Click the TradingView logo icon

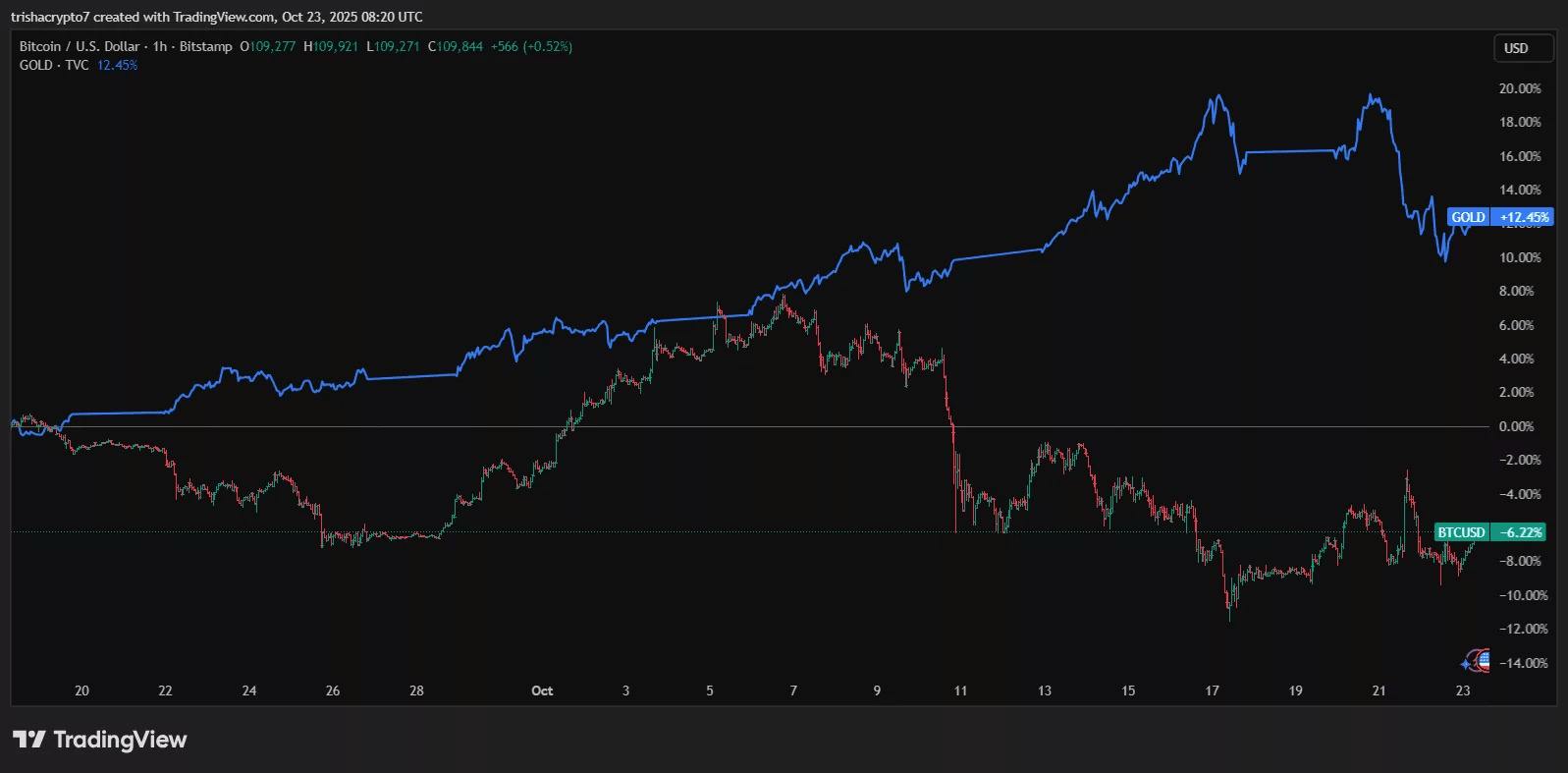[28, 740]
